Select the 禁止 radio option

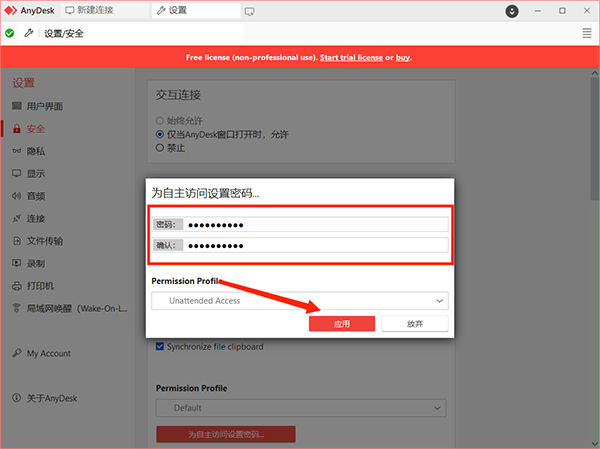pos(160,148)
